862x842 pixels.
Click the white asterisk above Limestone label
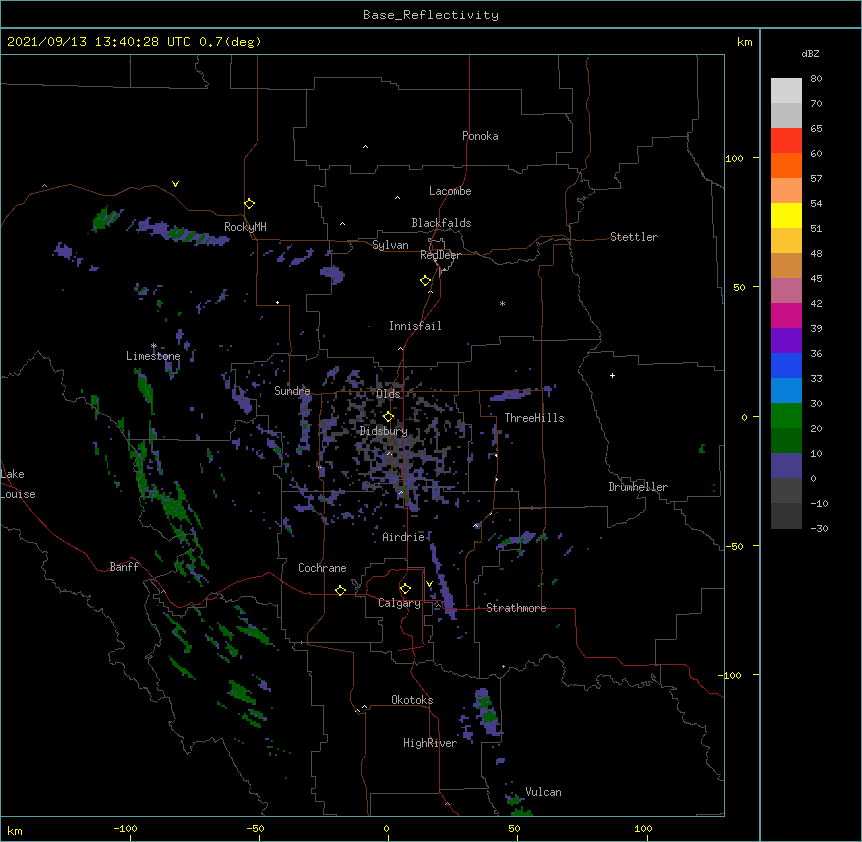[x=153, y=346]
